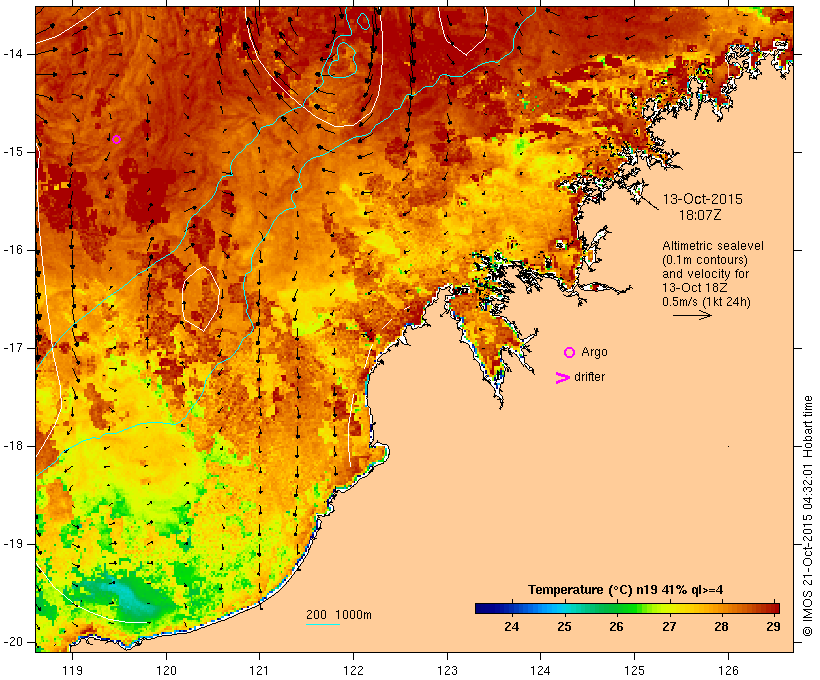Click latitude axis label '-15'

point(12,152)
